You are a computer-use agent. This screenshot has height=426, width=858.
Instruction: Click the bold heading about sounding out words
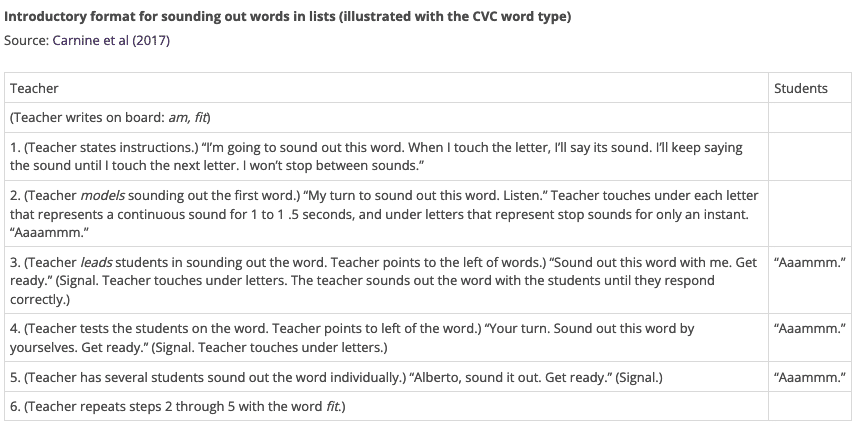click(288, 18)
